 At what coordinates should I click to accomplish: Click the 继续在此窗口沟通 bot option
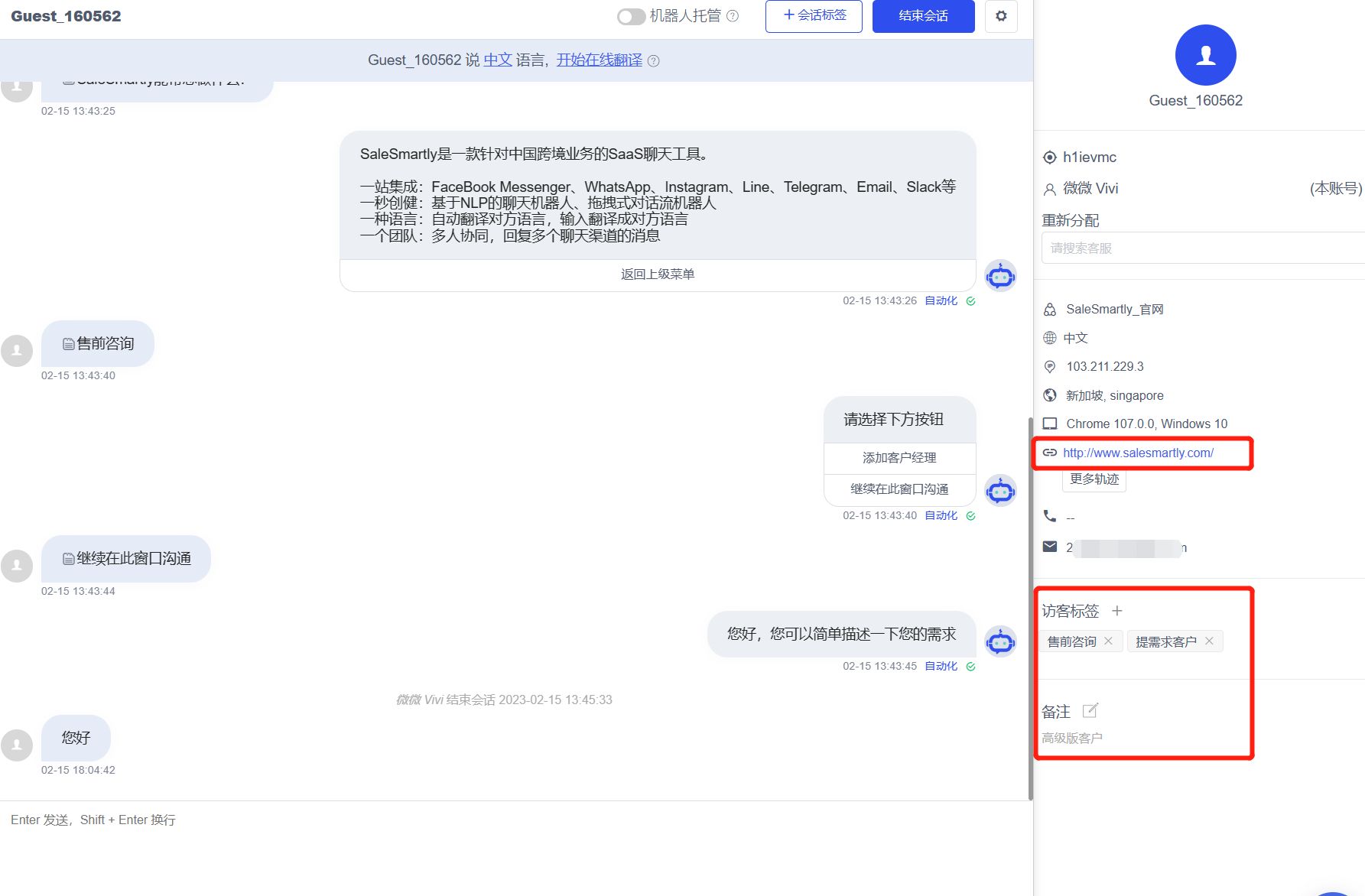tap(899, 489)
